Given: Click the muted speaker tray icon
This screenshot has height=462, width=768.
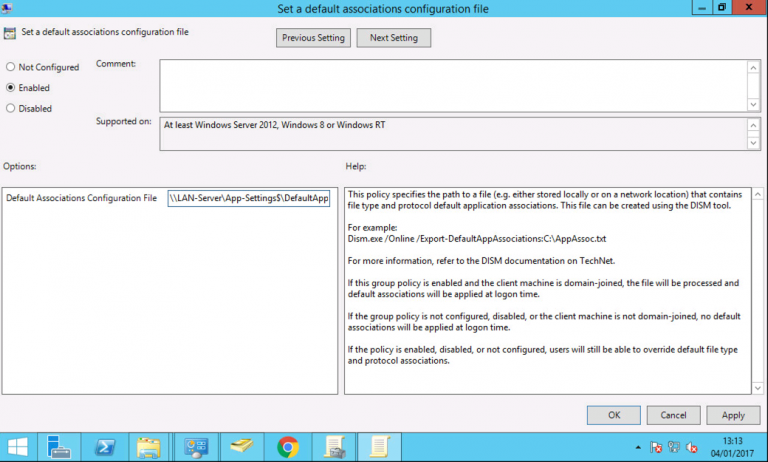Looking at the screenshot, I should point(692,447).
